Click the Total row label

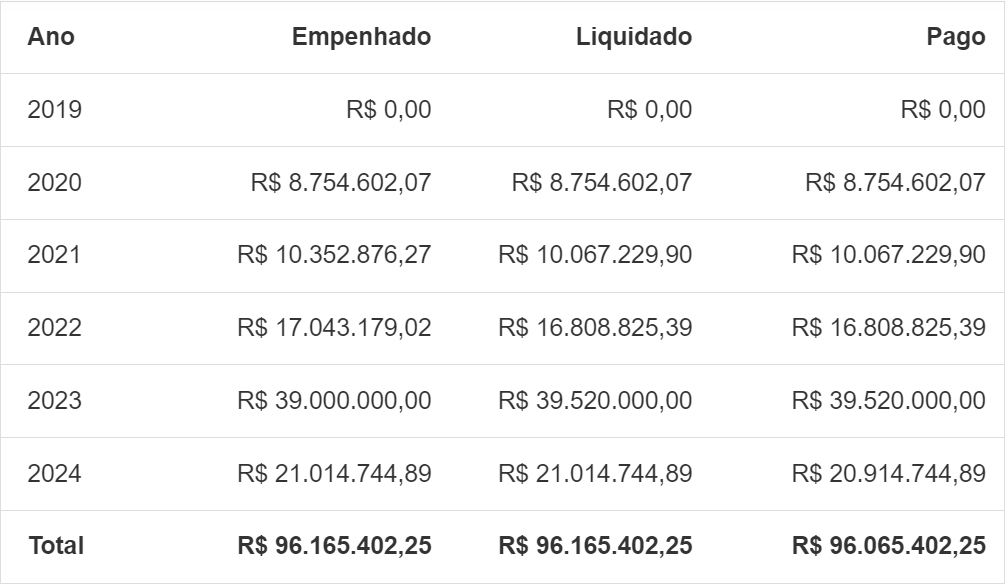click(x=56, y=546)
